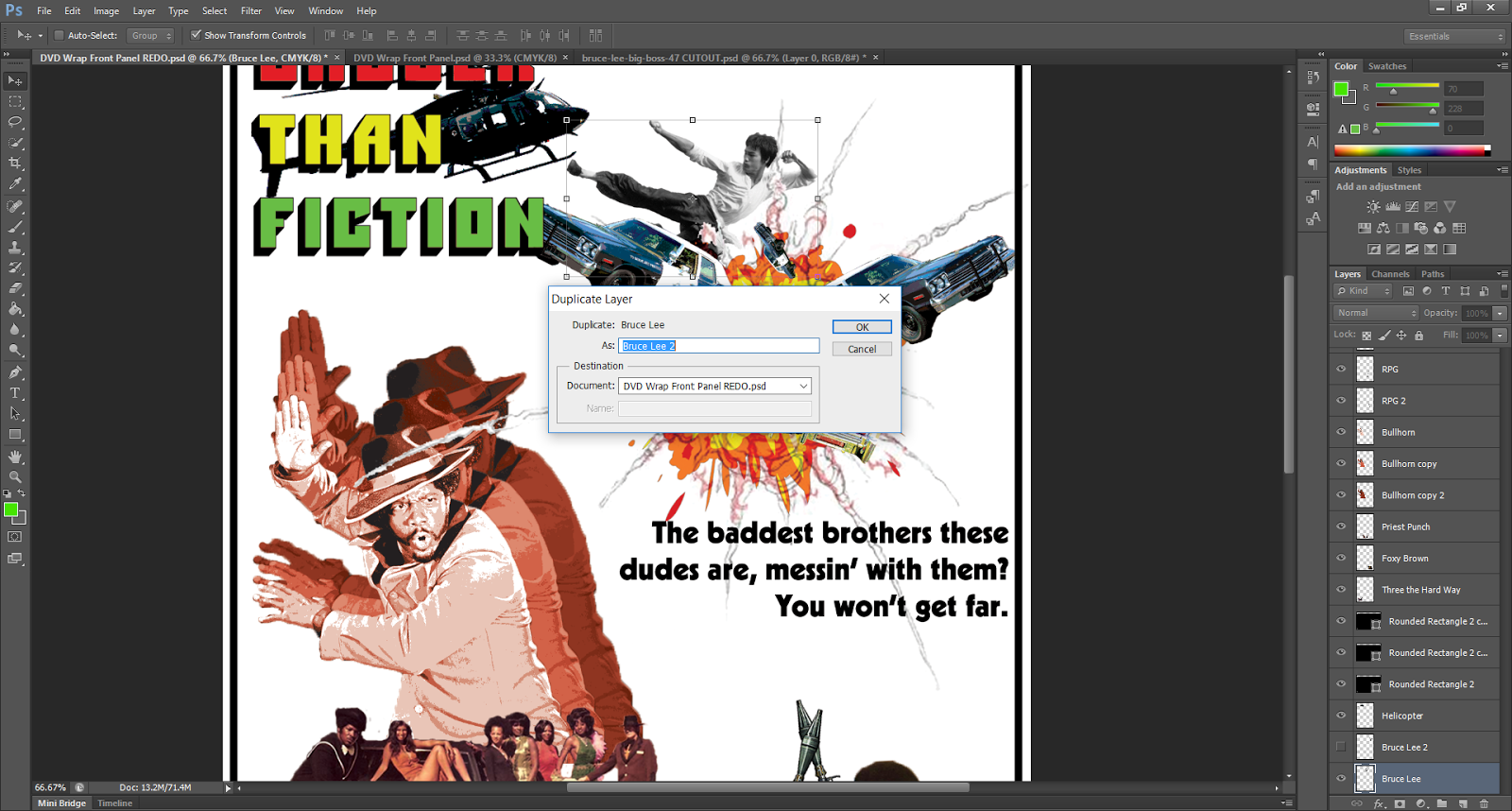Hide the Bullhorn layer
The height and width of the screenshot is (811, 1512).
click(x=1341, y=432)
